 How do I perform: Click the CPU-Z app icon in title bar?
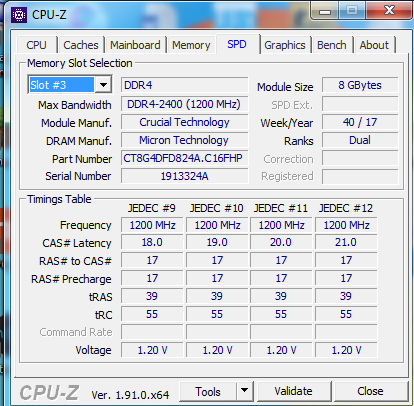(x=19, y=15)
